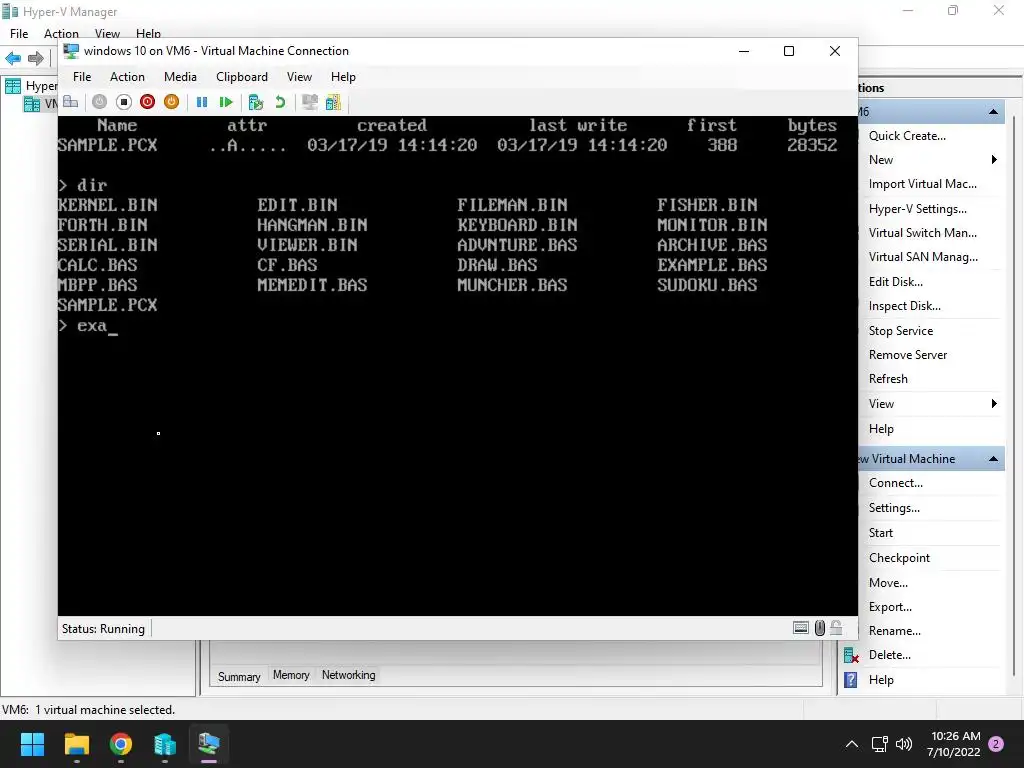Screen dimensions: 1024x768
Task: Click the greyed Start VM toolbar icon
Action: tap(99, 102)
